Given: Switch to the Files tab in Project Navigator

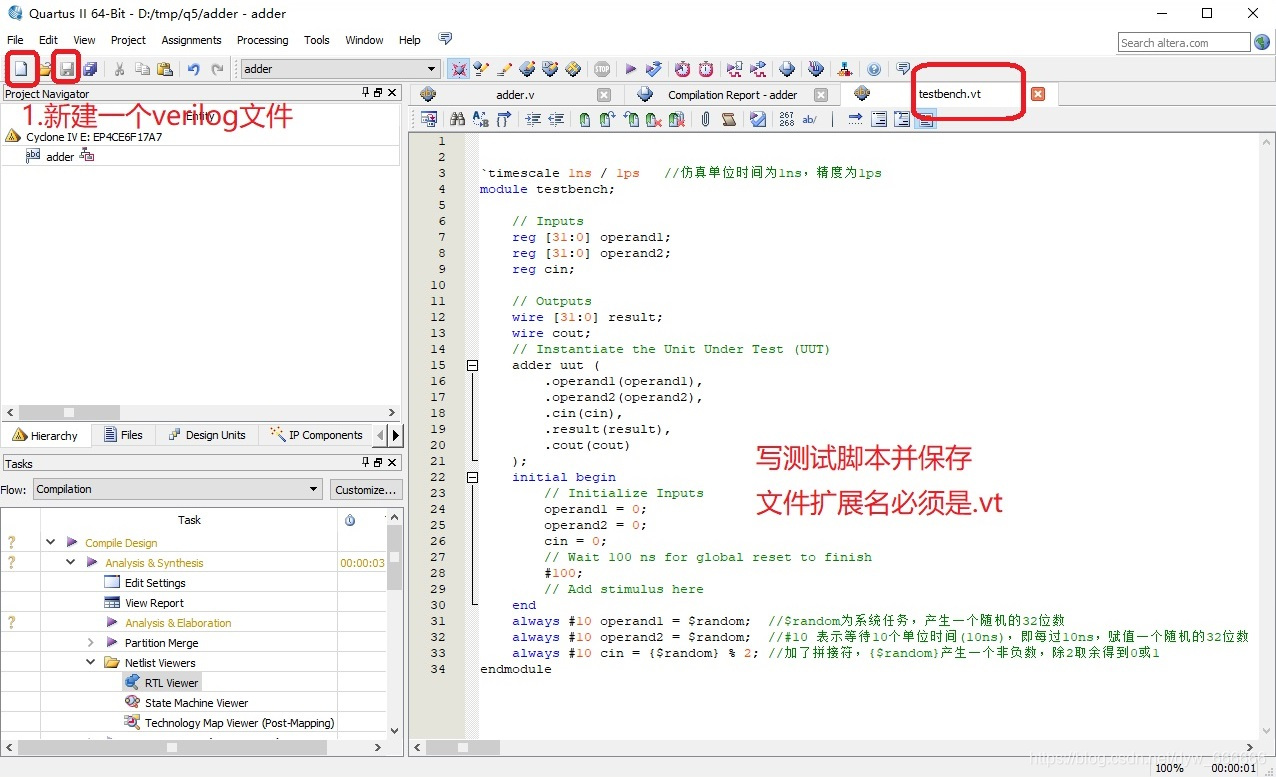Looking at the screenshot, I should (x=123, y=435).
